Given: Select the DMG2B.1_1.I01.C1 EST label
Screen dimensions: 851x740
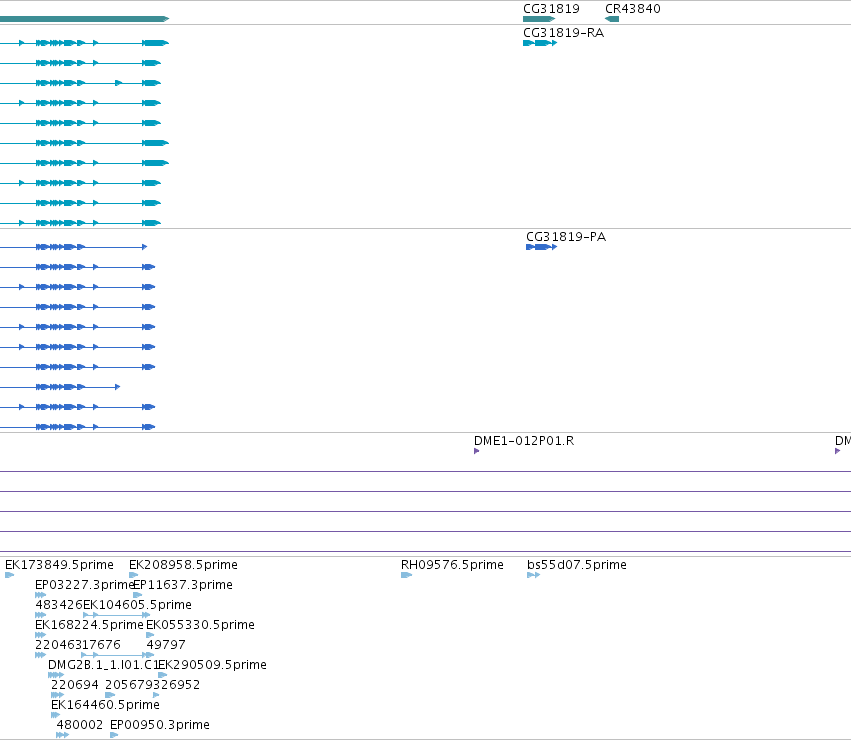Looking at the screenshot, I should coord(103,665).
